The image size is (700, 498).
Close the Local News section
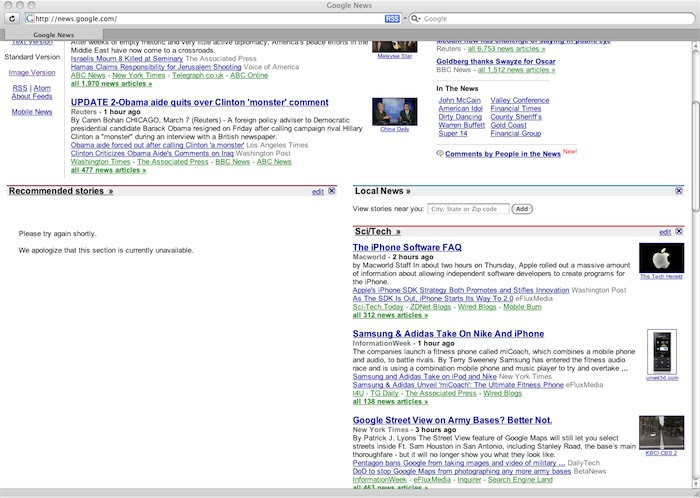[679, 191]
